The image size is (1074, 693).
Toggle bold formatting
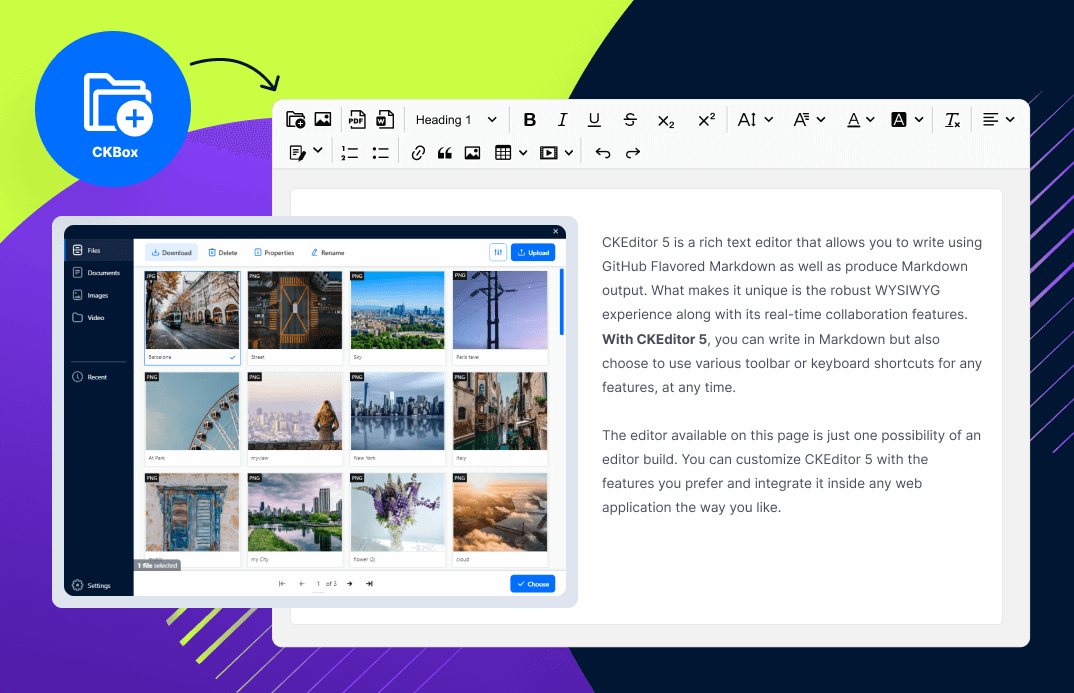(529, 120)
